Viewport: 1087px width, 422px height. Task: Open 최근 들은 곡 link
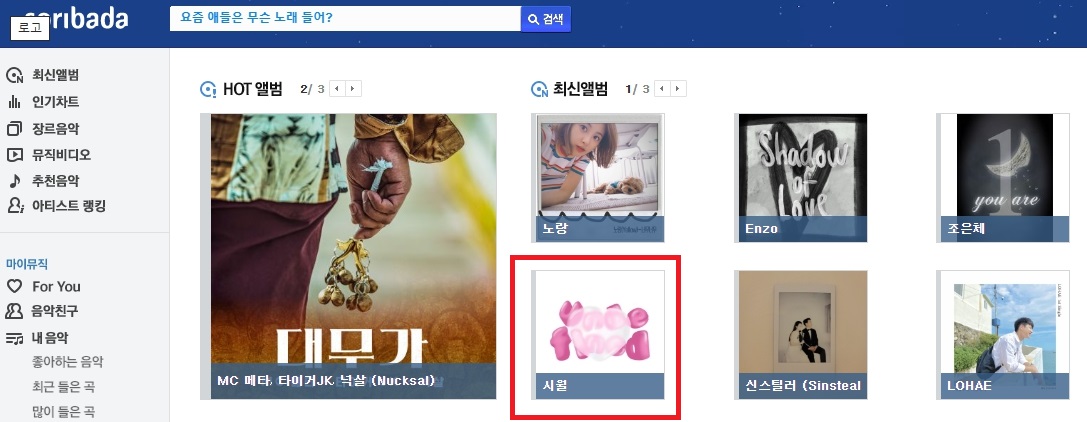[x=63, y=387]
